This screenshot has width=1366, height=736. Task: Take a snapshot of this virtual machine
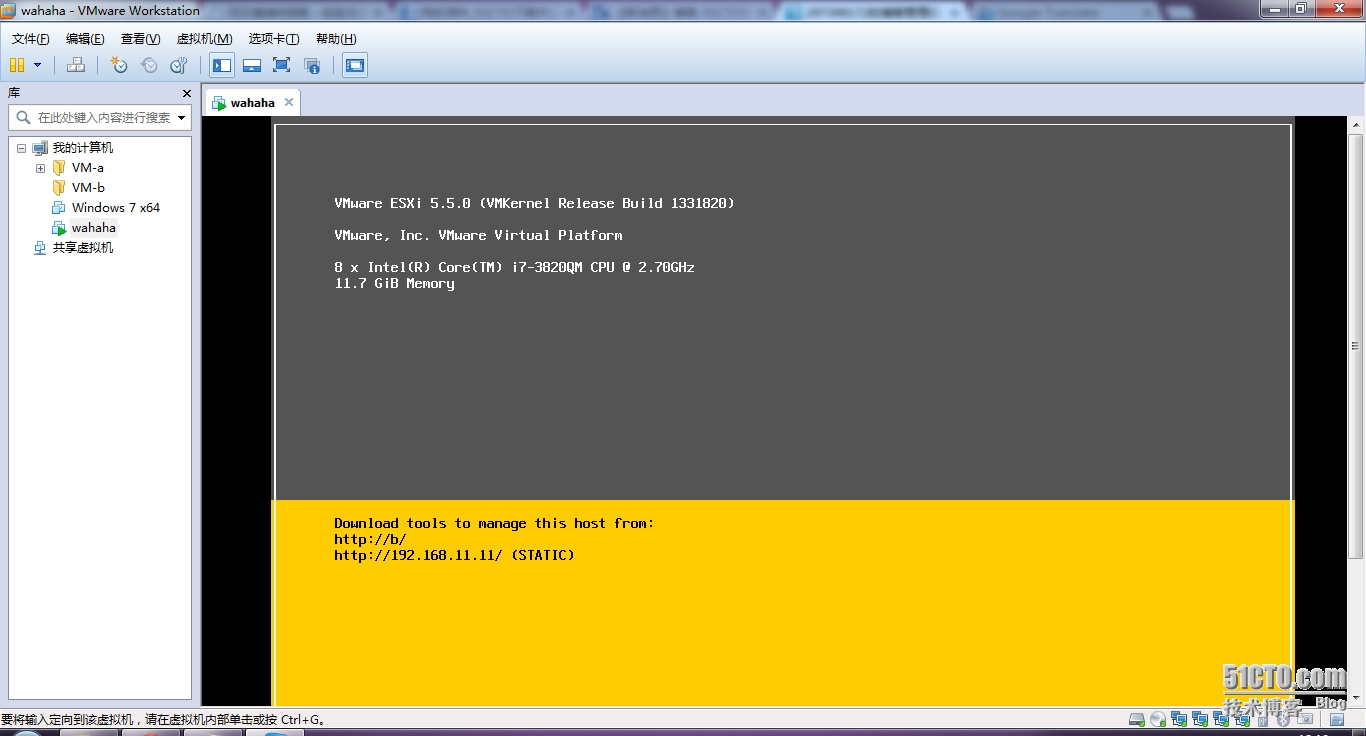coord(119,65)
